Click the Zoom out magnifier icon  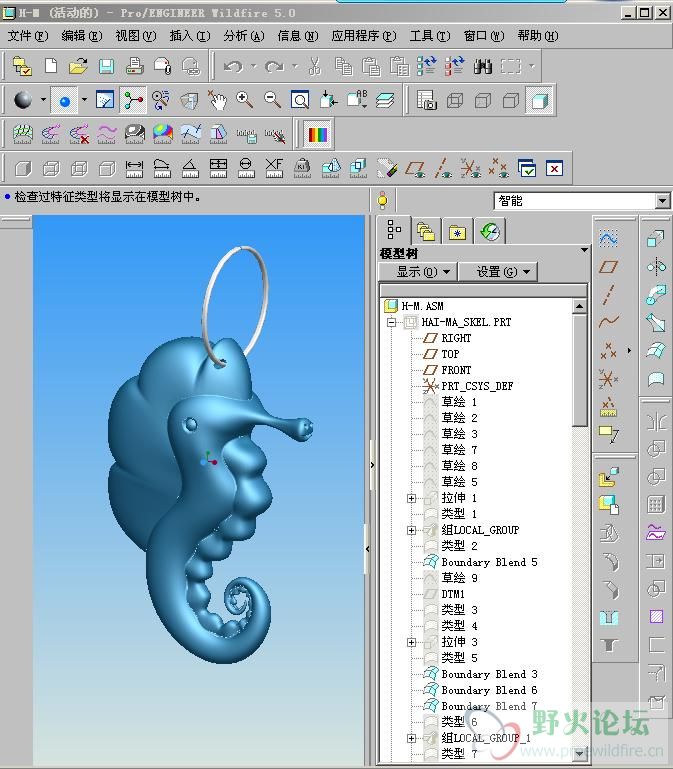tap(272, 100)
